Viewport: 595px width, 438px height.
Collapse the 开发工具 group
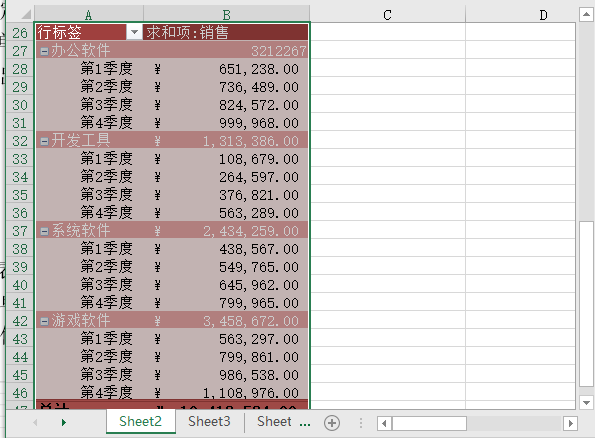(x=44, y=142)
